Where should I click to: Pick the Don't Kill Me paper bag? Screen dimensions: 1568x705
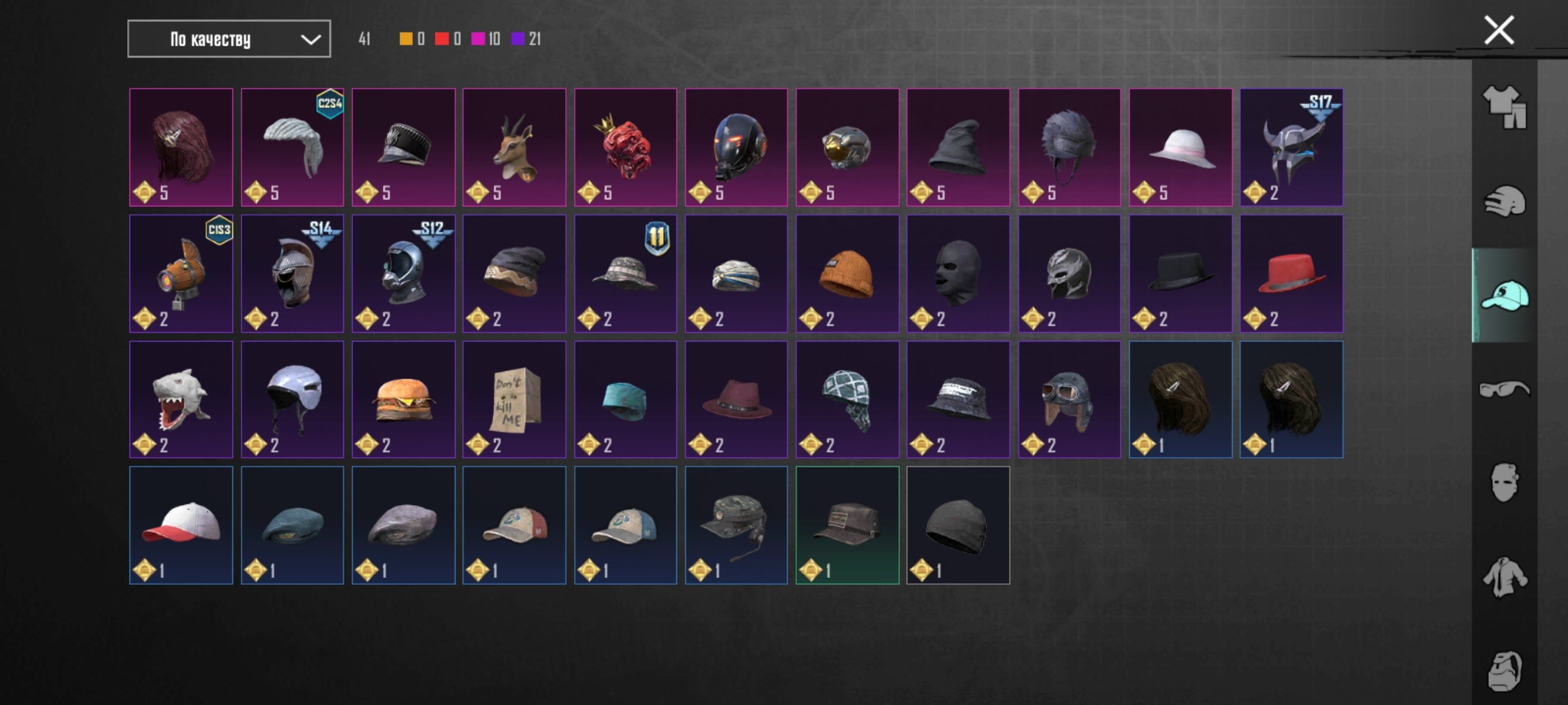coord(515,399)
